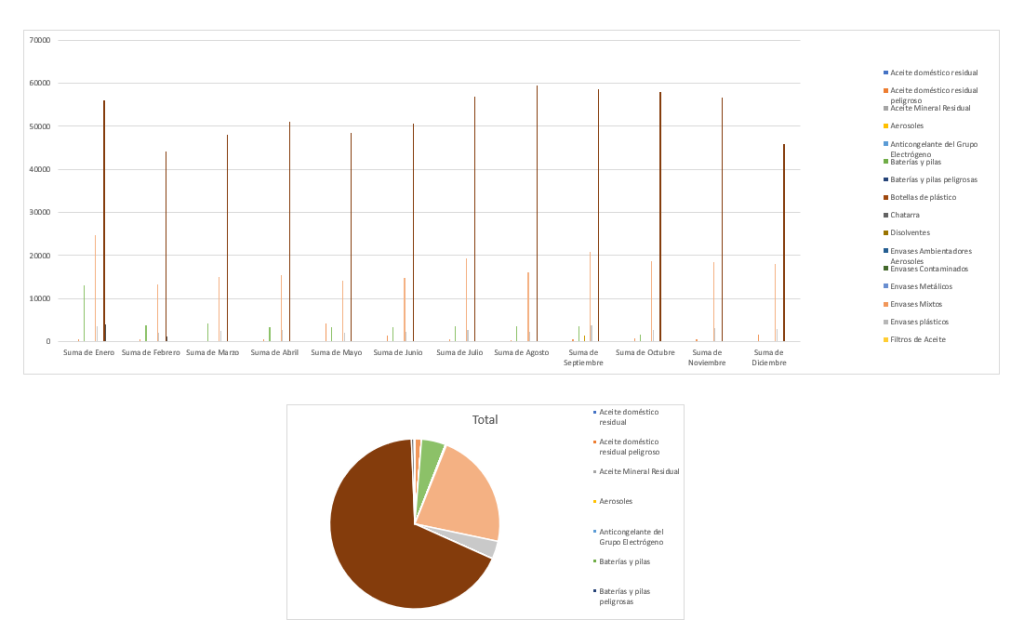Select Aerosoles in the pie chart legend
1024x633 pixels.
(615, 501)
